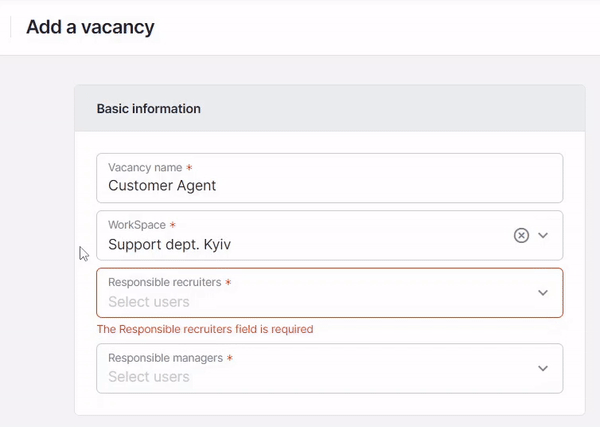Click the required asterisk beside Responsible recruiters
The image size is (600, 427).
[x=228, y=282]
